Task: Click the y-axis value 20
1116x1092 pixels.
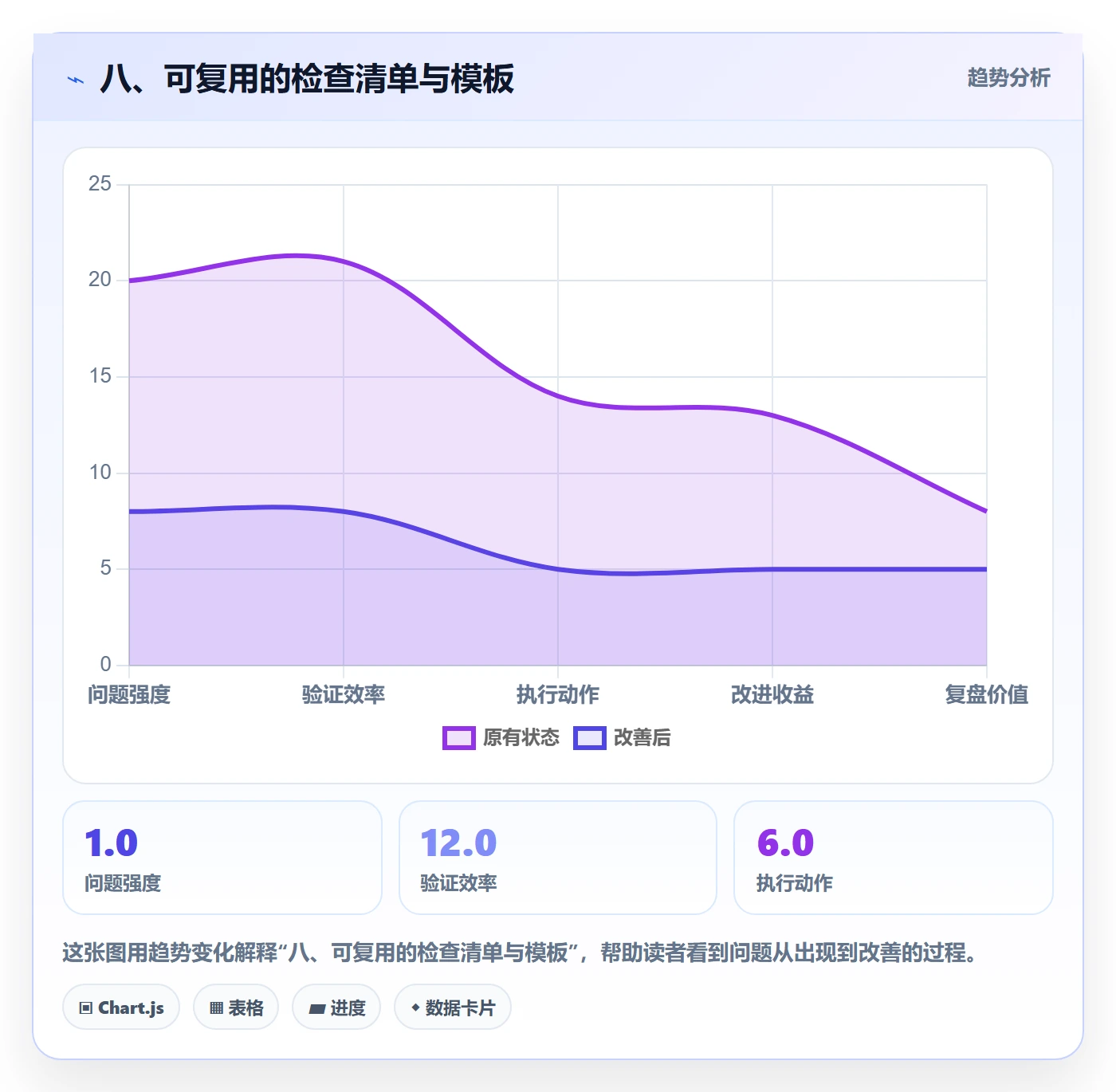Action: (x=100, y=280)
